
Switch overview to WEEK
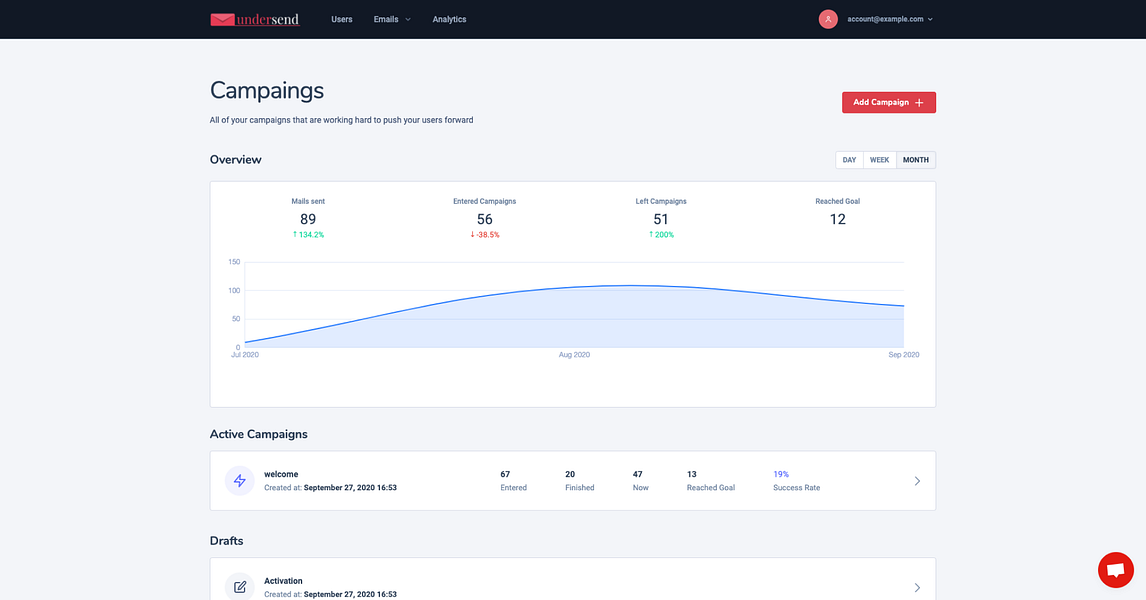click(x=879, y=160)
